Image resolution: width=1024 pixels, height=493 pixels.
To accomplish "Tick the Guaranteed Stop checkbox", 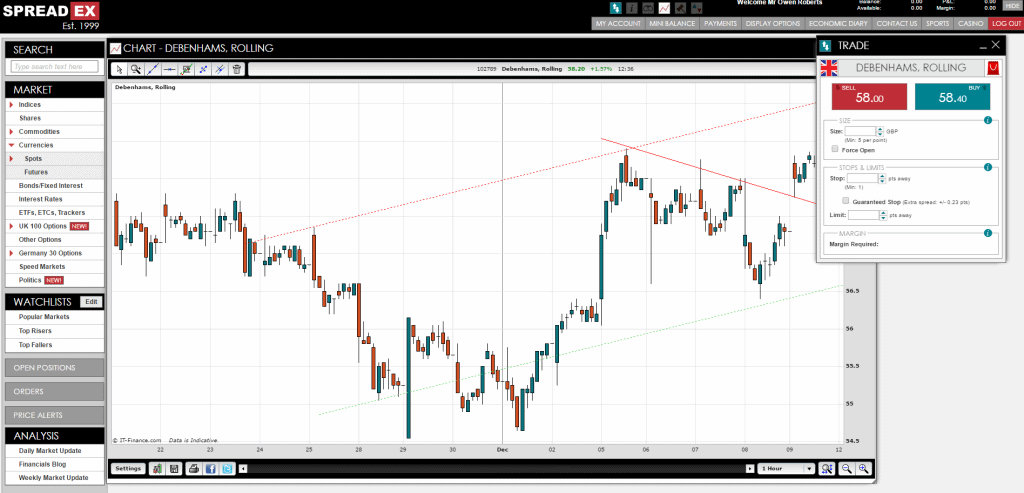I will (x=846, y=201).
